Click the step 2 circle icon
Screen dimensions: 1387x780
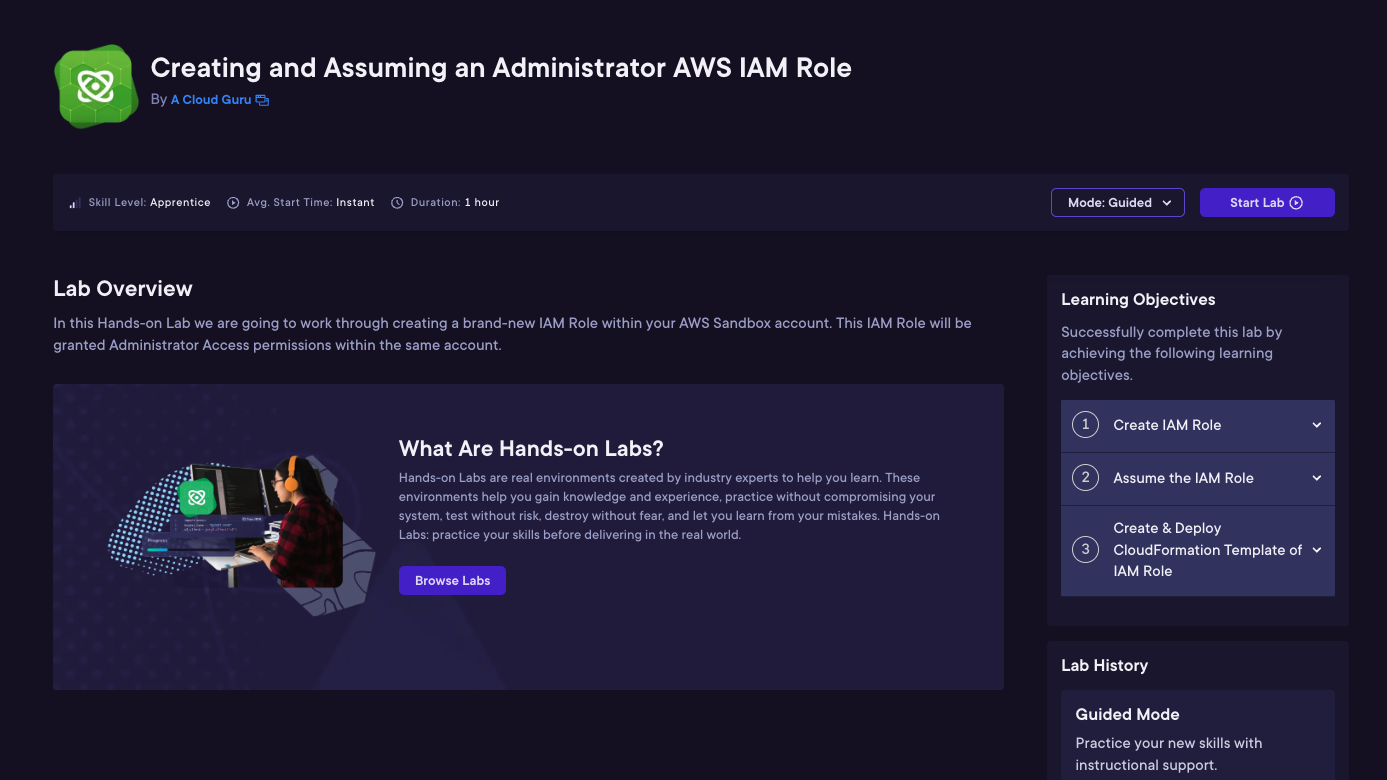click(x=1085, y=478)
